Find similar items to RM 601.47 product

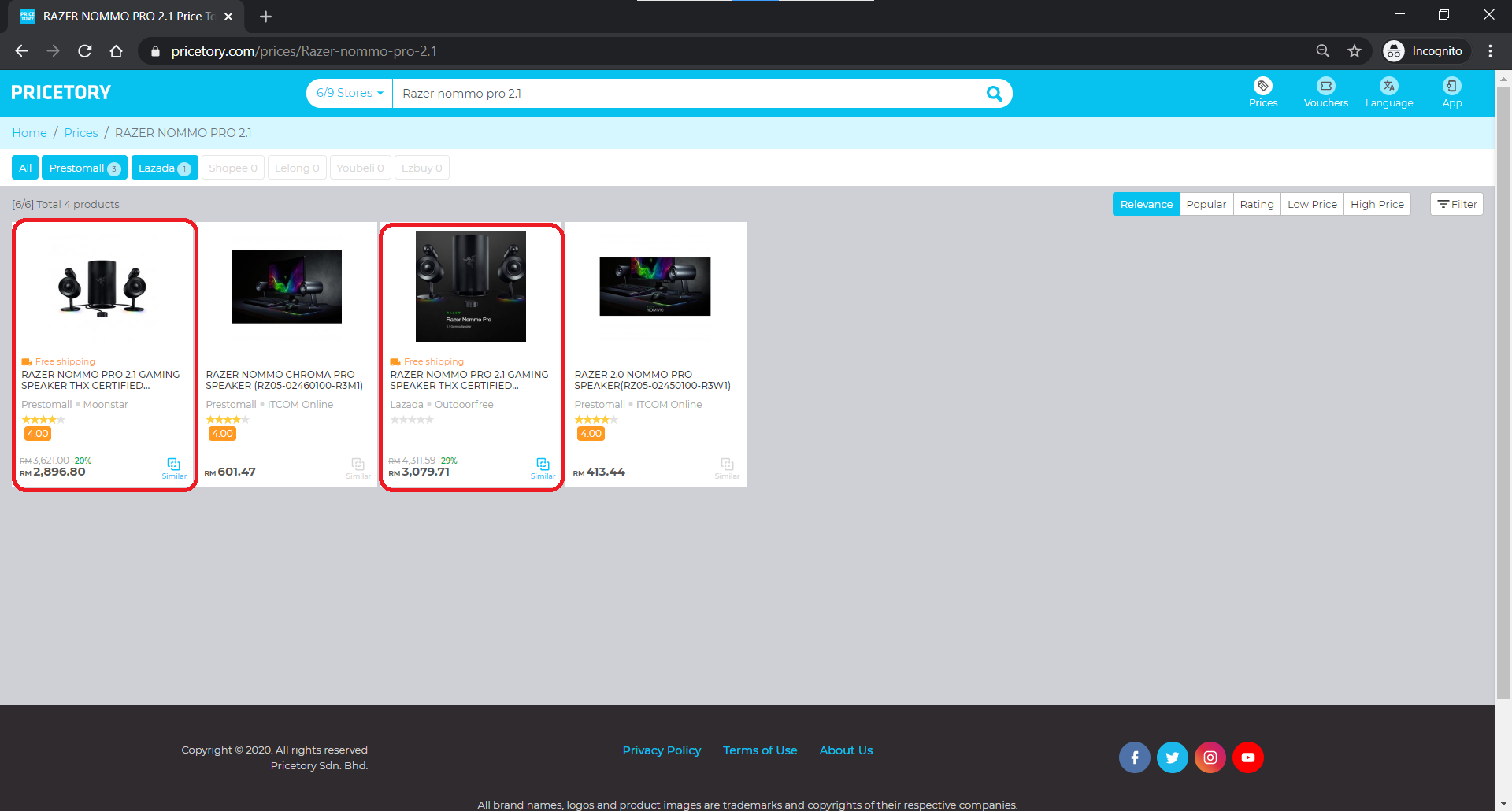358,468
